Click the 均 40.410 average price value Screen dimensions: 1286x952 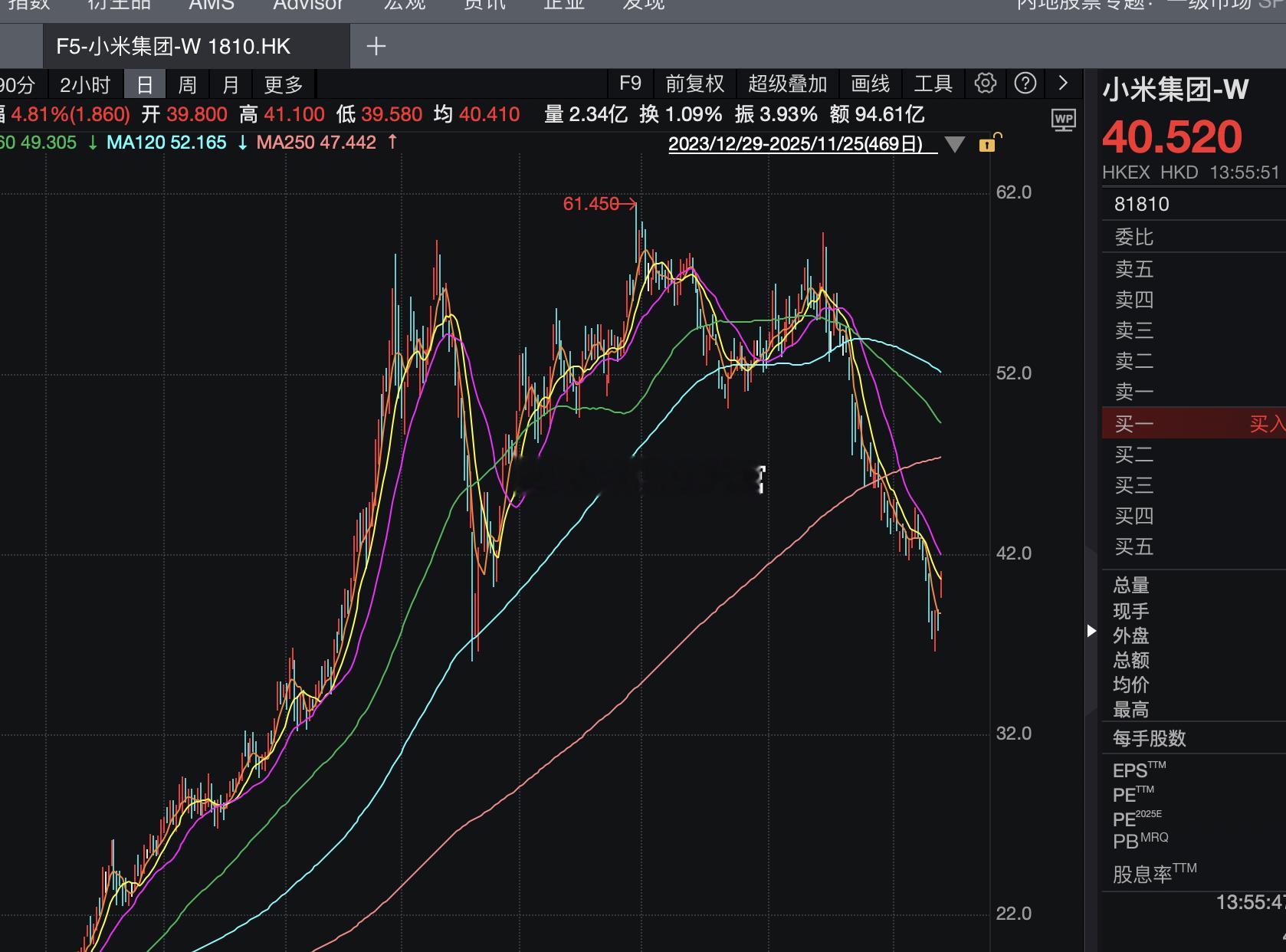click(477, 115)
